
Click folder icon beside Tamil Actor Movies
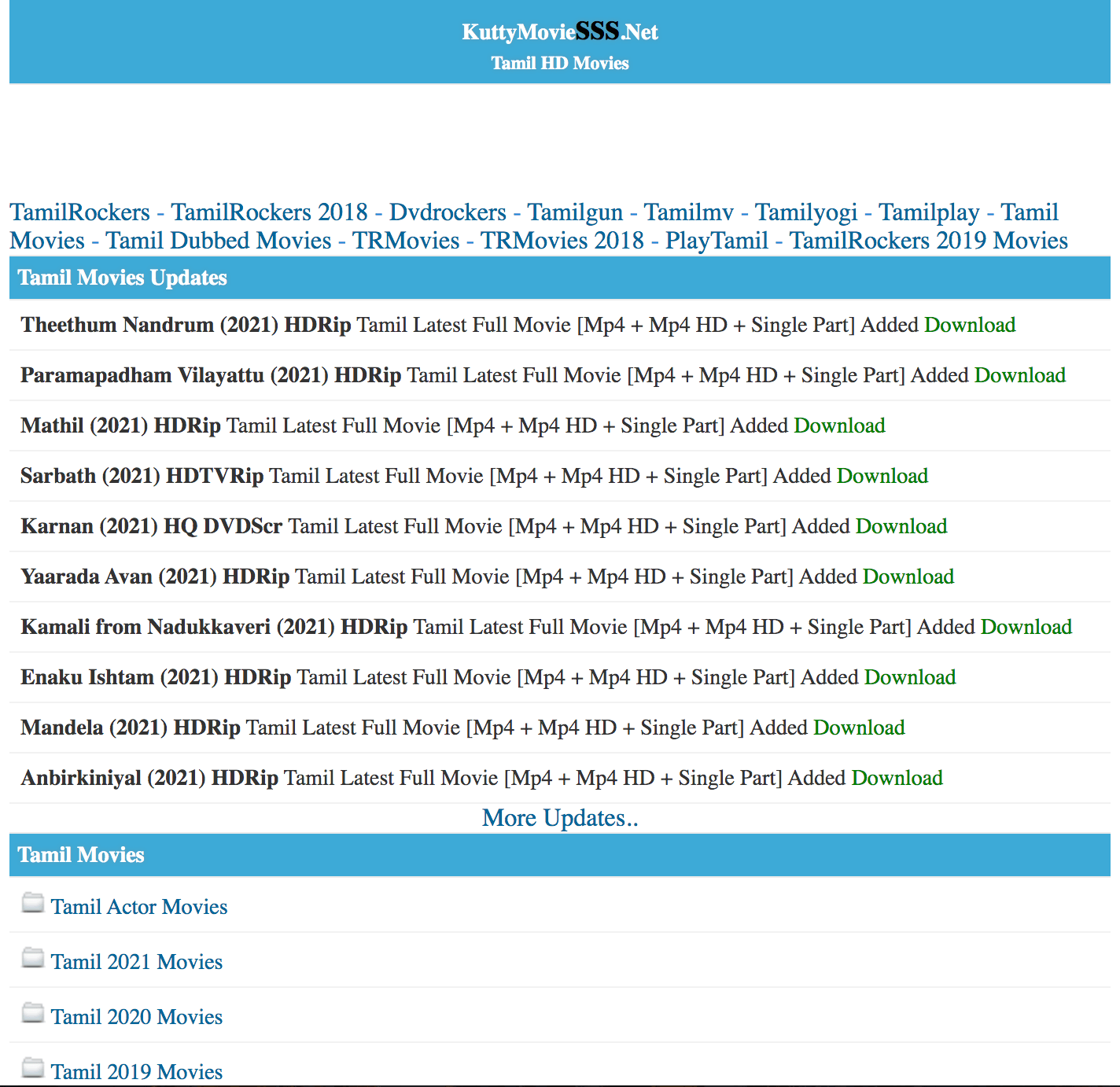point(33,903)
